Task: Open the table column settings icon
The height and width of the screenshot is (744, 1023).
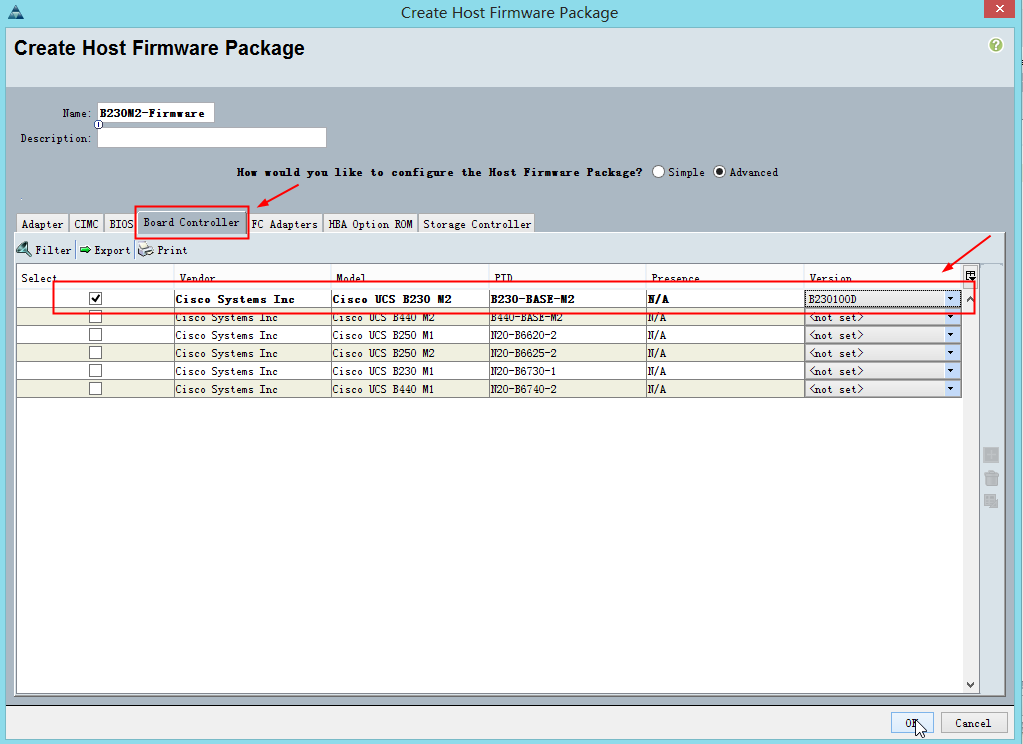Action: click(x=970, y=275)
